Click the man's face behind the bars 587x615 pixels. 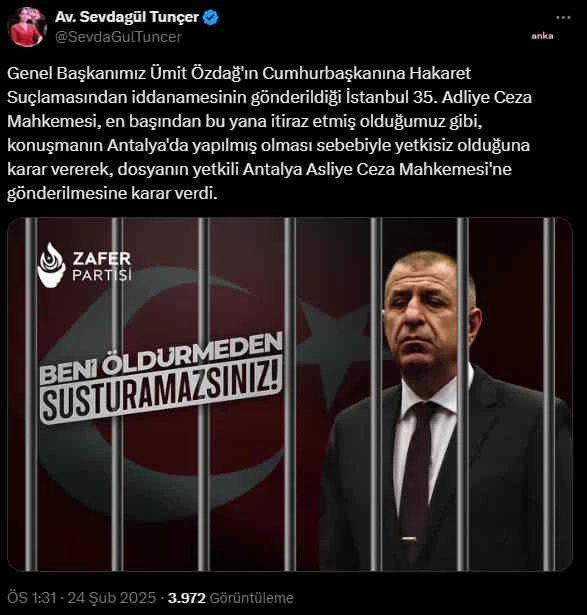[x=425, y=312]
